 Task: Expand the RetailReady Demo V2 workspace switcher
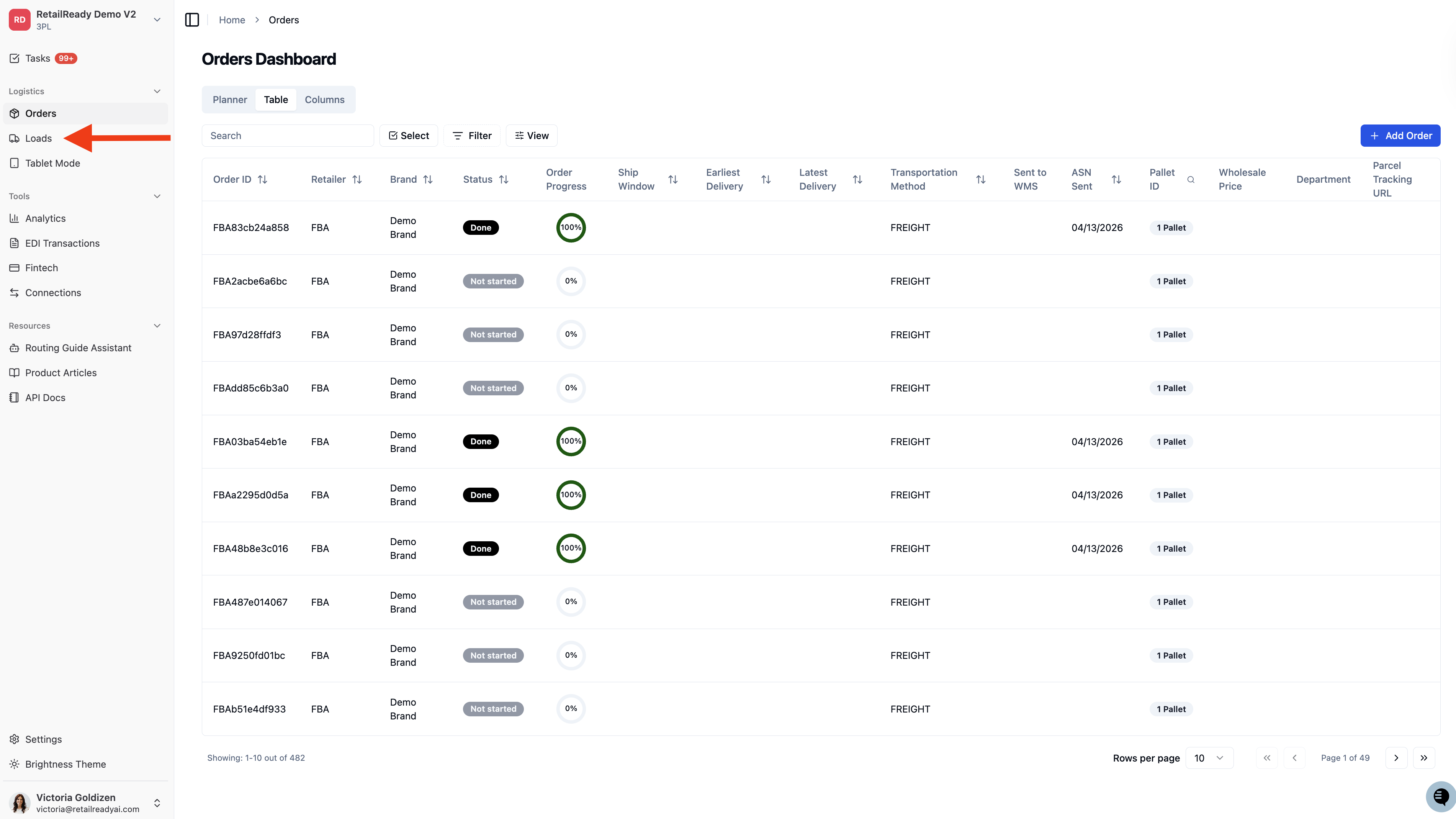[x=86, y=20]
